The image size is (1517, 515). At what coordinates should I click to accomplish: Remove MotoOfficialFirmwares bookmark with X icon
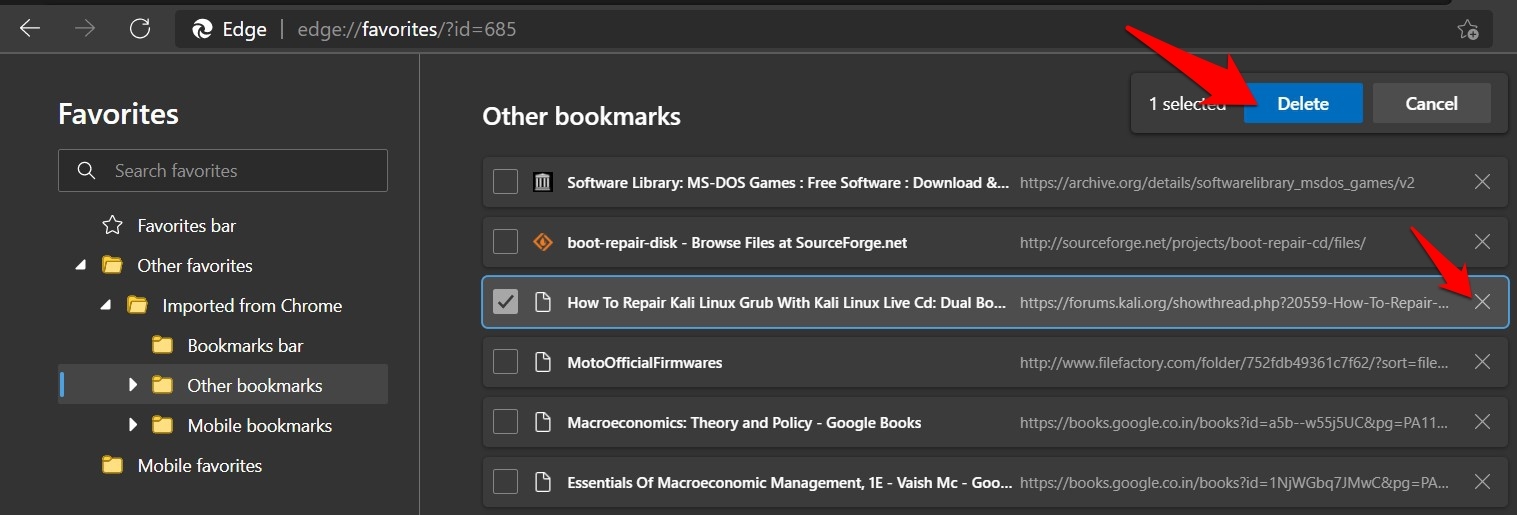pos(1482,362)
